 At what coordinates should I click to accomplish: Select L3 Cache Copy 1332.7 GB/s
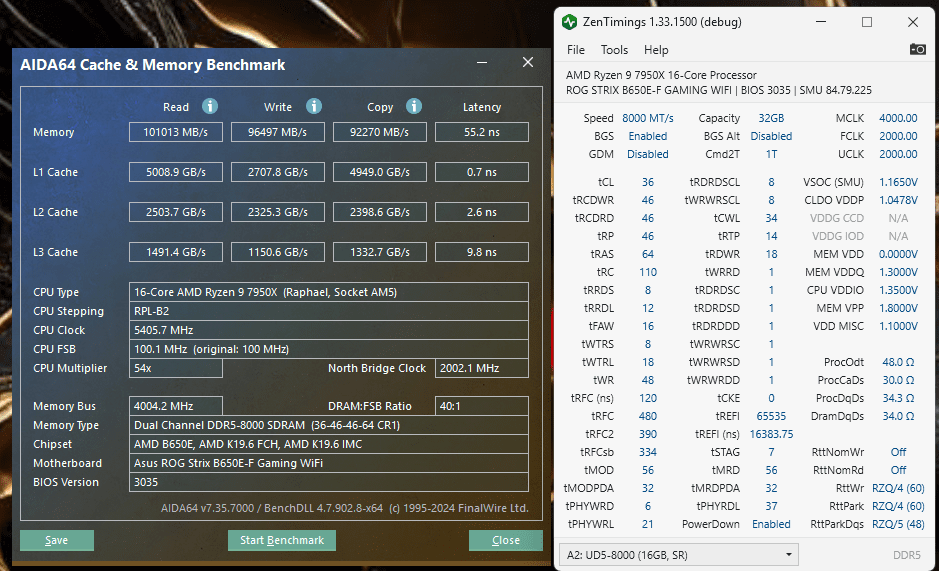[x=380, y=252]
